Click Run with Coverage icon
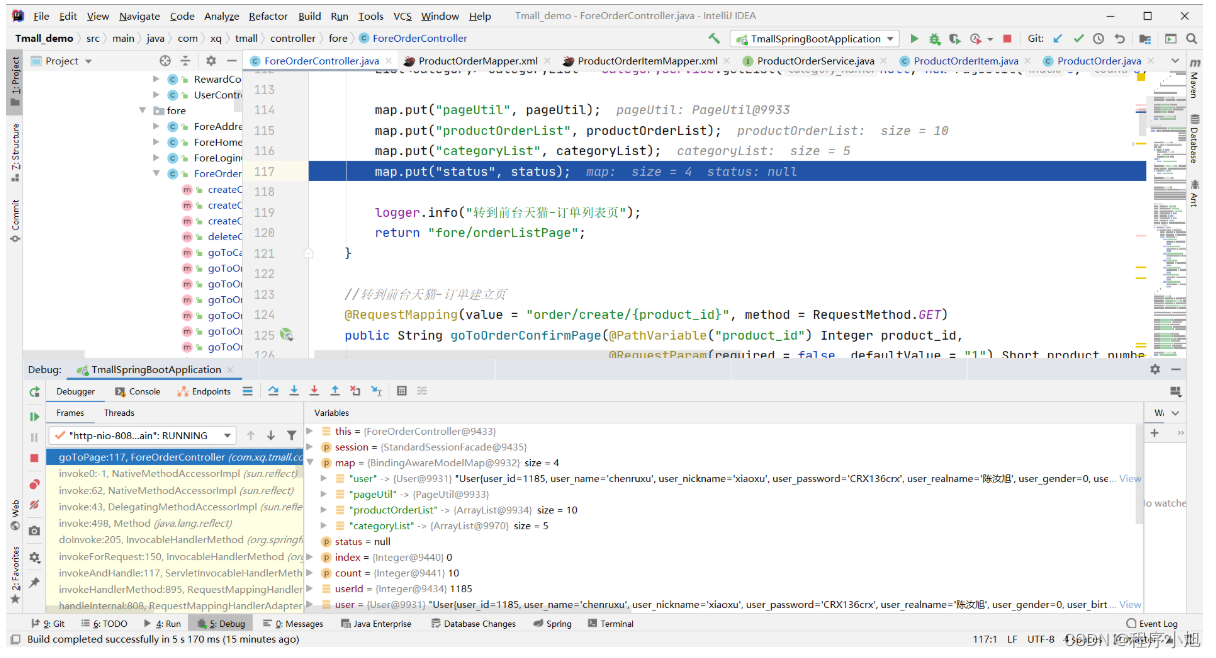 coord(953,39)
